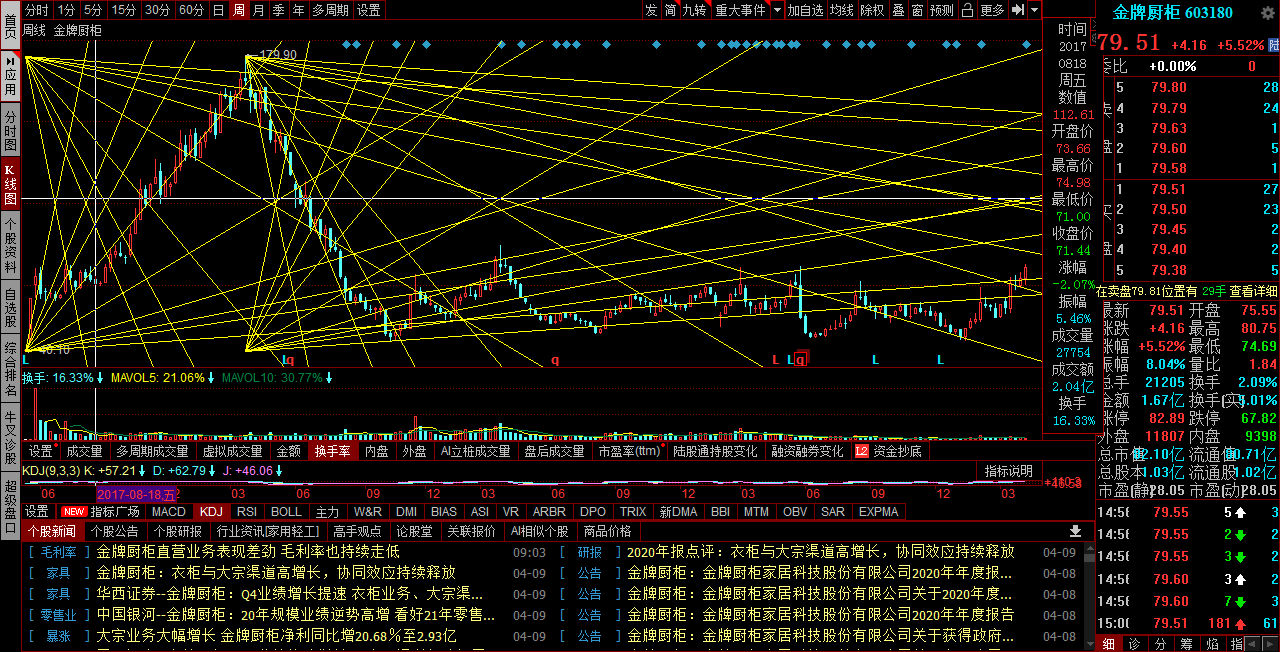Select 诊 tab at bottom right
The image size is (1280, 652).
[x=1135, y=643]
